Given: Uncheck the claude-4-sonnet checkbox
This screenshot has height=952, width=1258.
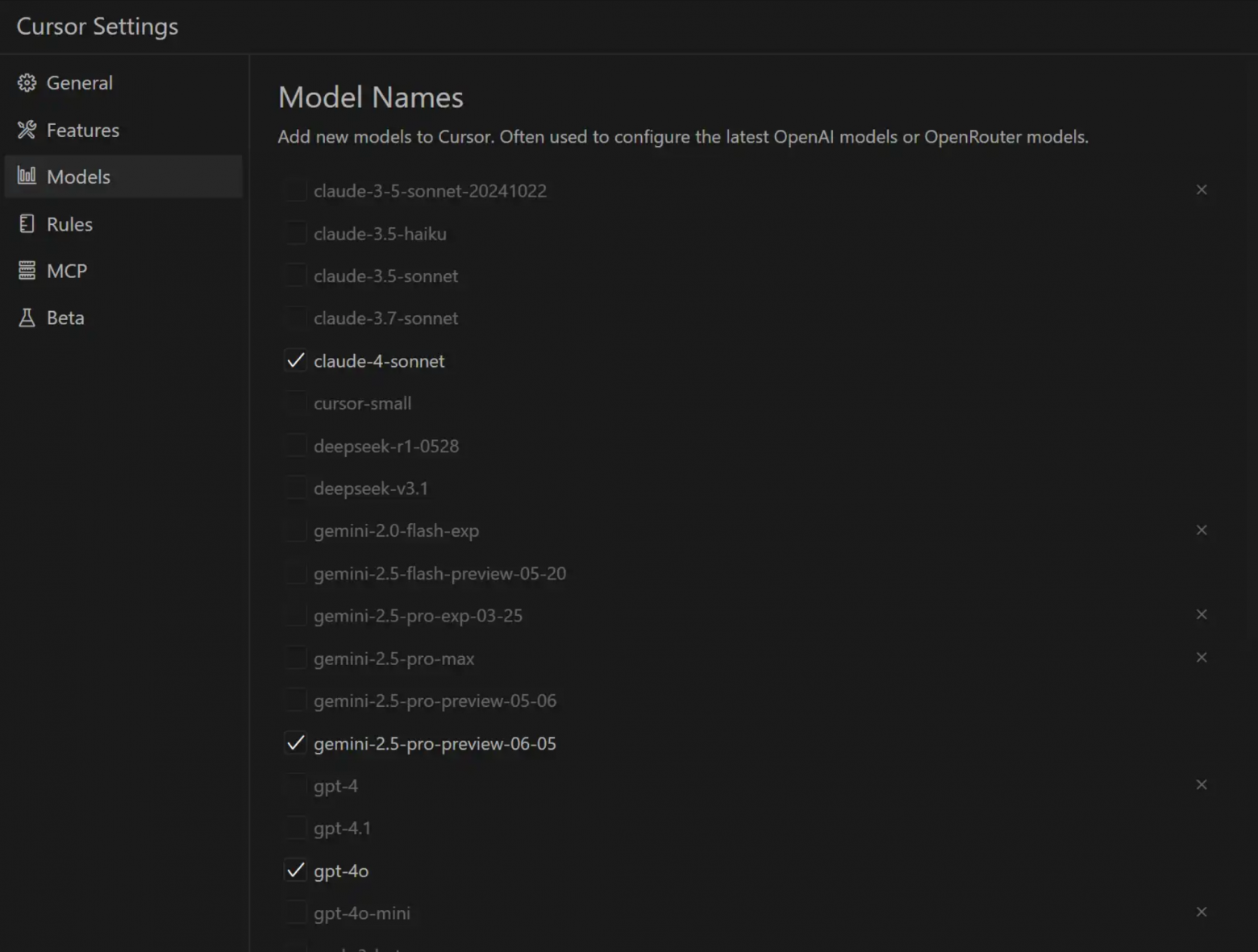Looking at the screenshot, I should tap(296, 360).
